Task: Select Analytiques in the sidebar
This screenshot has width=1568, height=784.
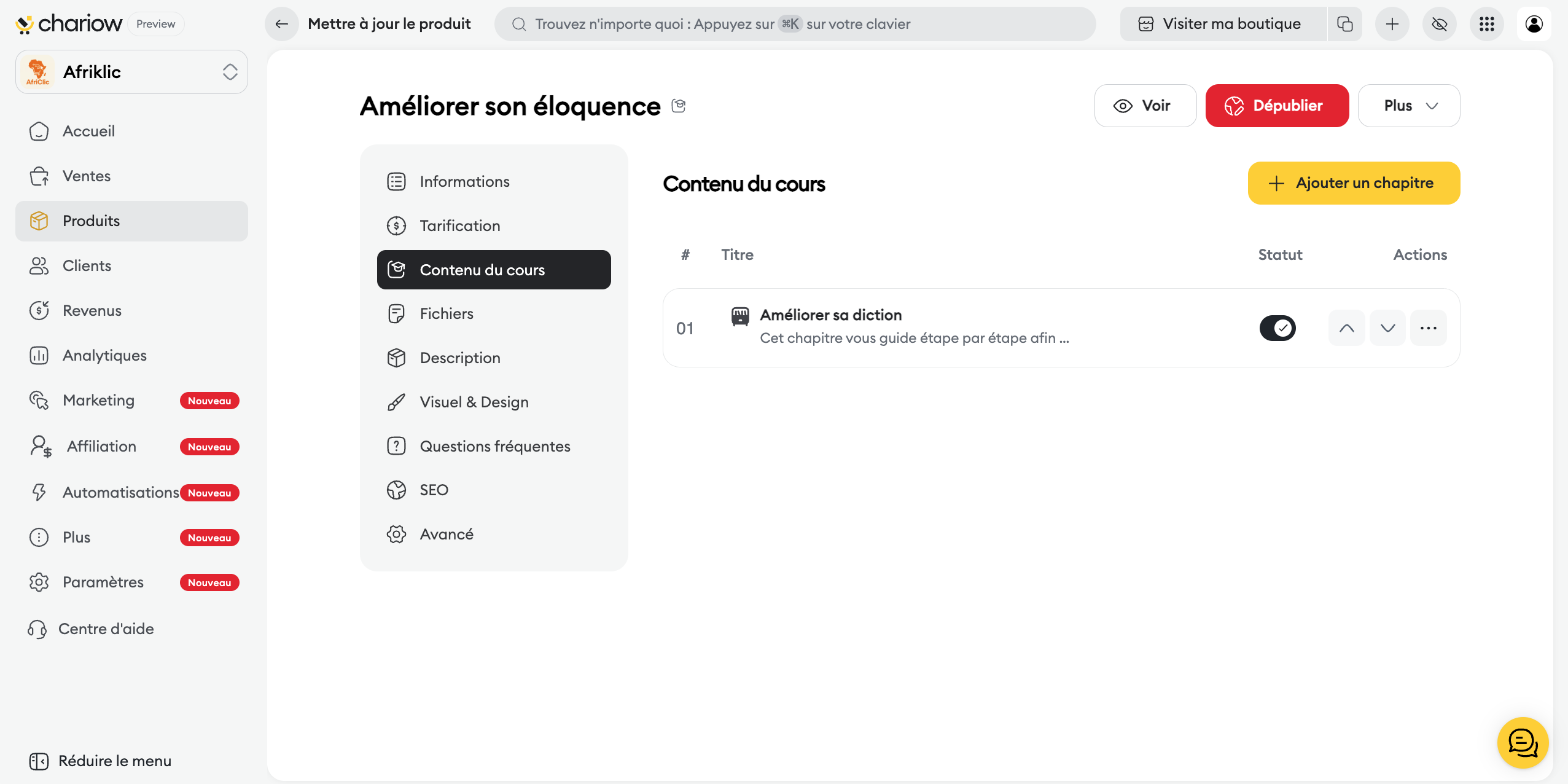Action: (x=104, y=355)
